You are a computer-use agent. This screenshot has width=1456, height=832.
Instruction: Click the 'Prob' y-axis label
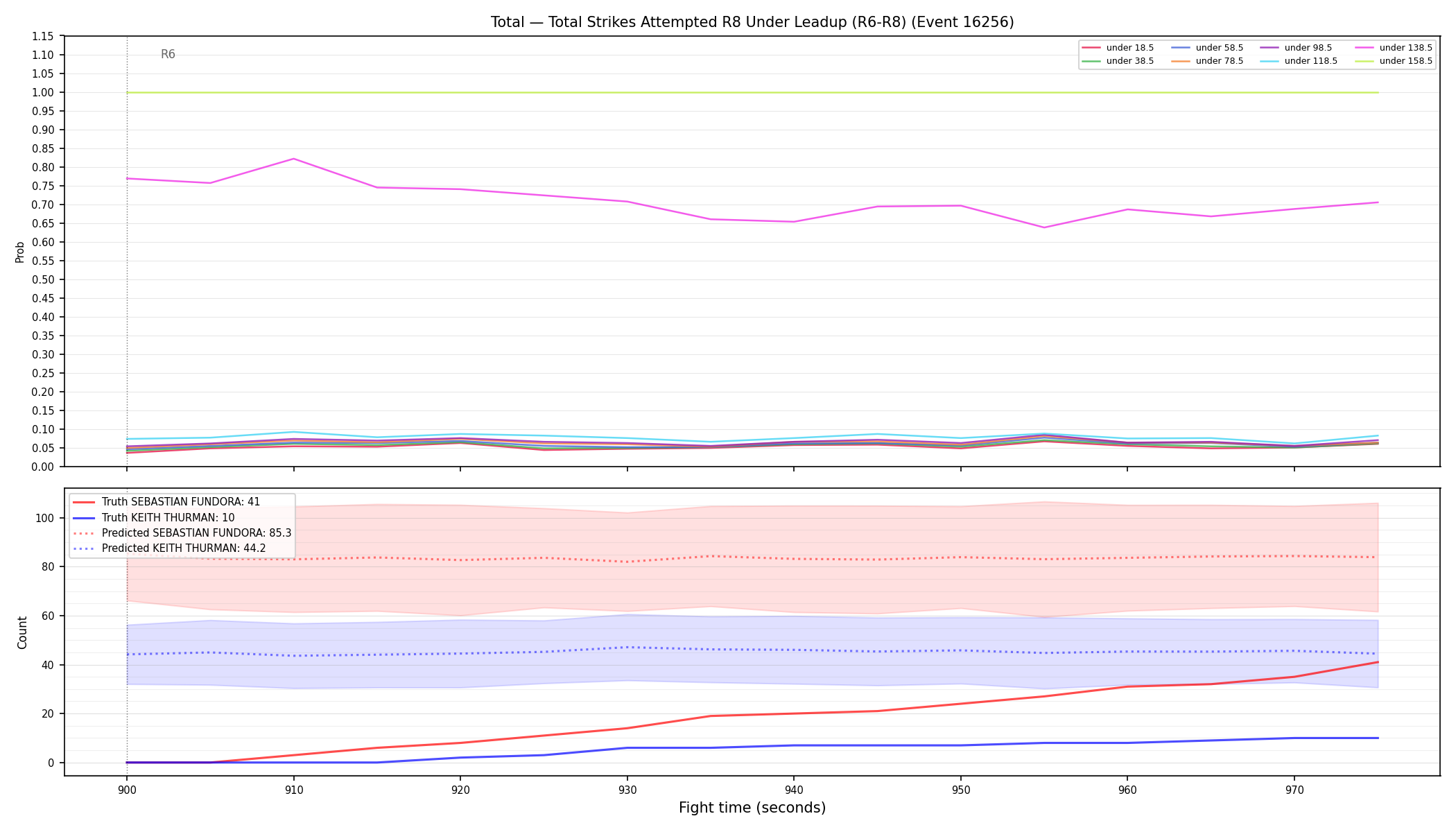pyautogui.click(x=20, y=252)
